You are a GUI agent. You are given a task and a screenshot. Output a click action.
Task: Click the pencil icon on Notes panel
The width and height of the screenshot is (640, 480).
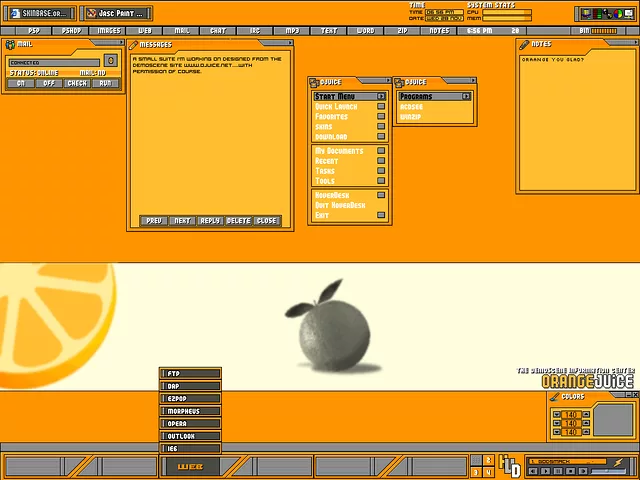(x=524, y=44)
